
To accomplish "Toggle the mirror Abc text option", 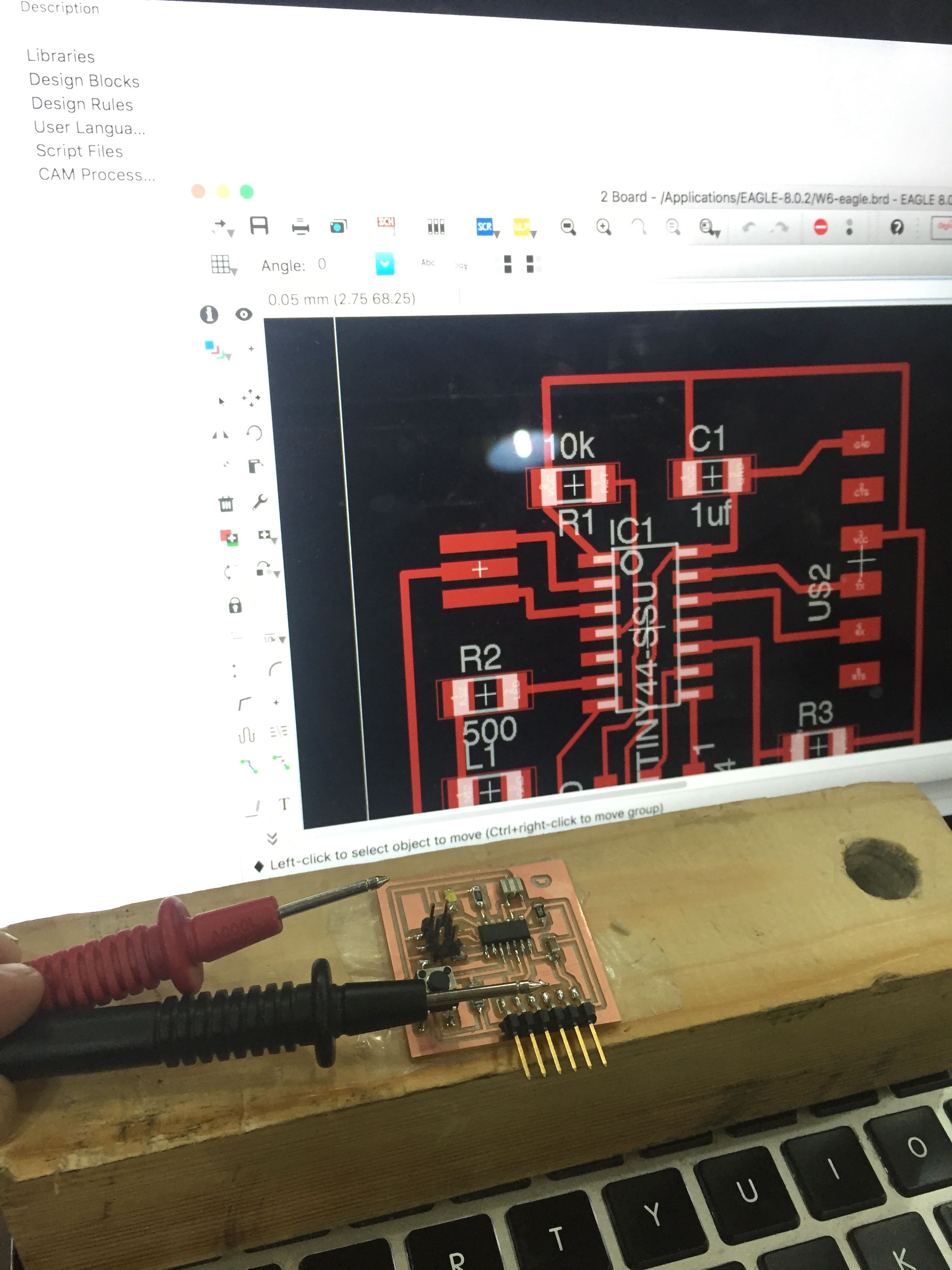I will [x=427, y=263].
